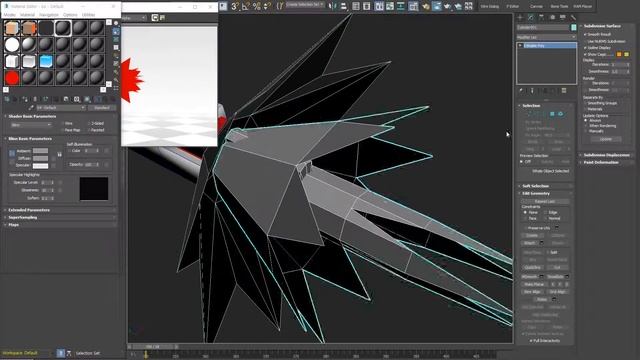
Task: Collapse Shader Basic Parameters rollout
Action: tap(32, 116)
